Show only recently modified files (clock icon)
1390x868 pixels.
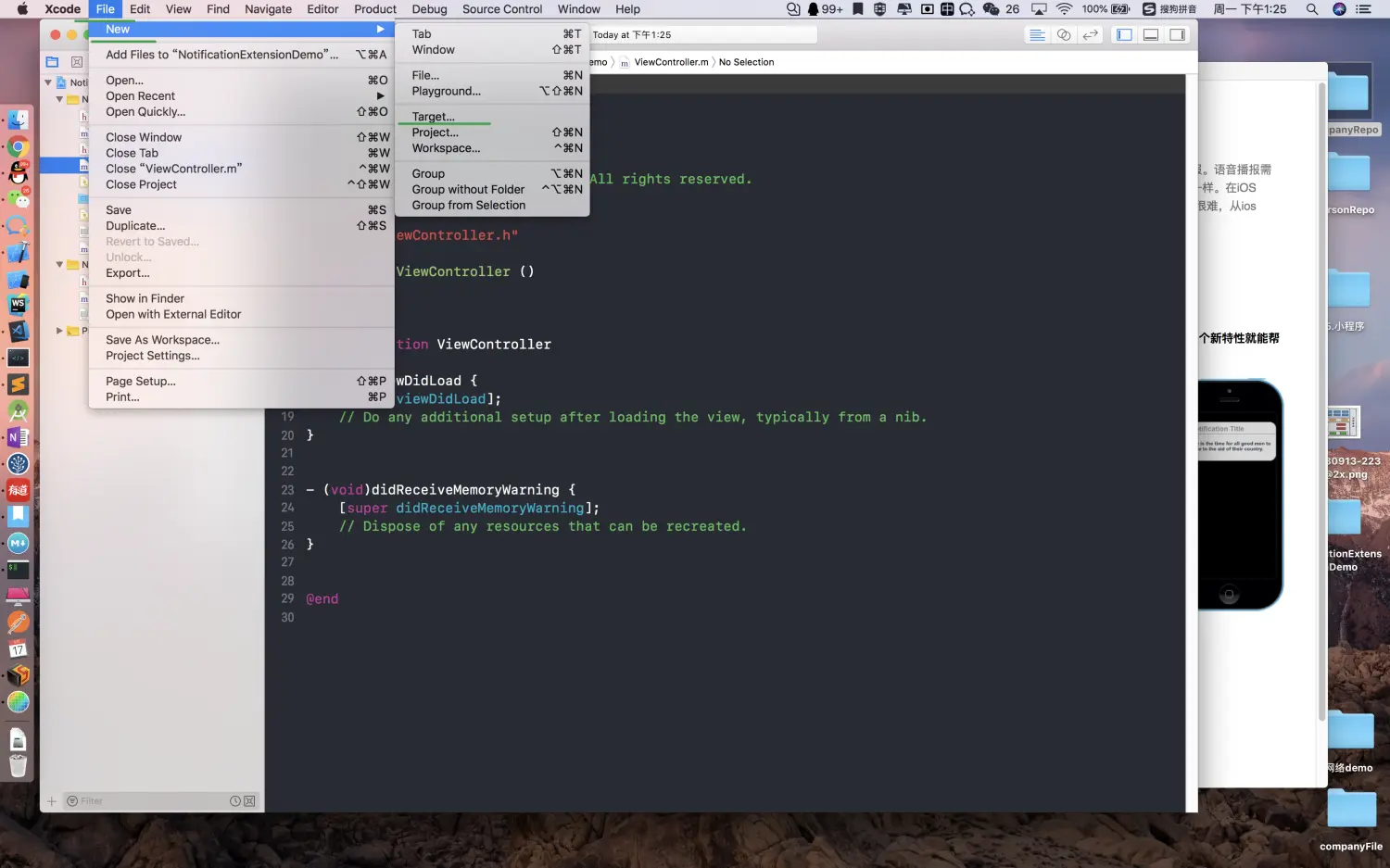tap(235, 801)
